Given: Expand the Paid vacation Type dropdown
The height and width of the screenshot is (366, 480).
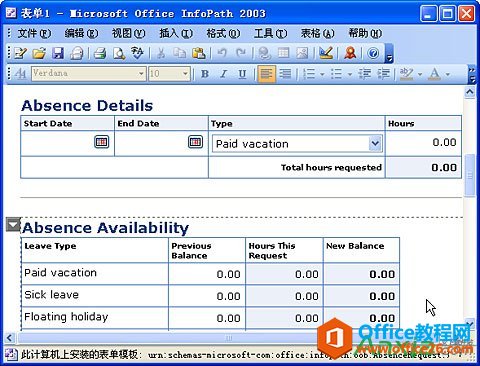Looking at the screenshot, I should pos(375,144).
